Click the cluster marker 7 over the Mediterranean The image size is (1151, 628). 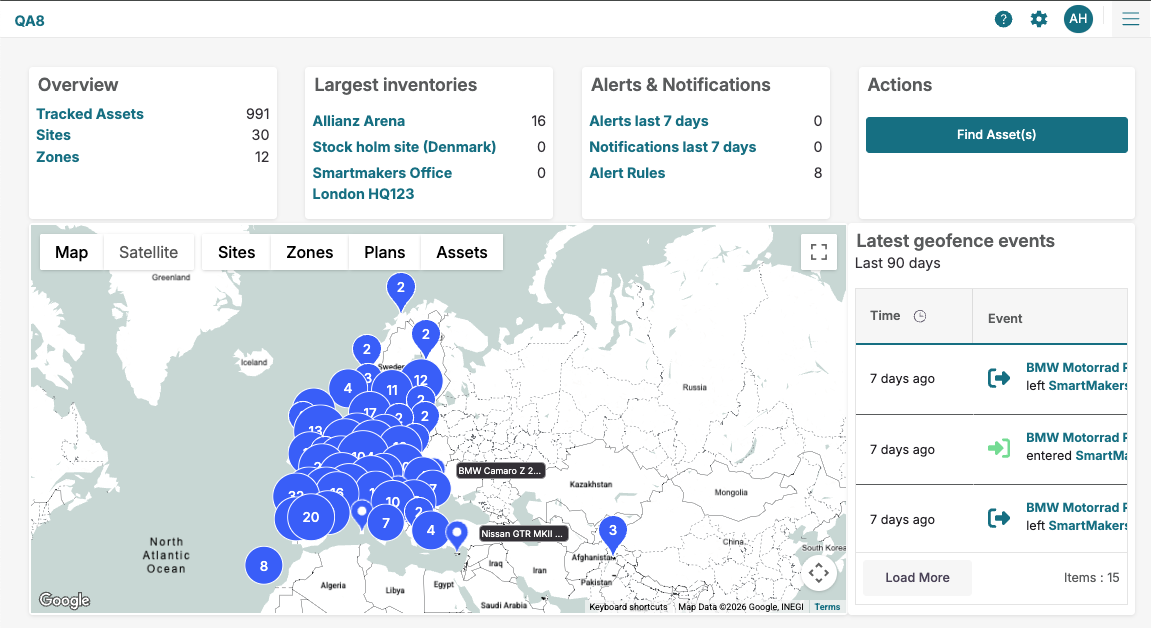click(x=385, y=523)
